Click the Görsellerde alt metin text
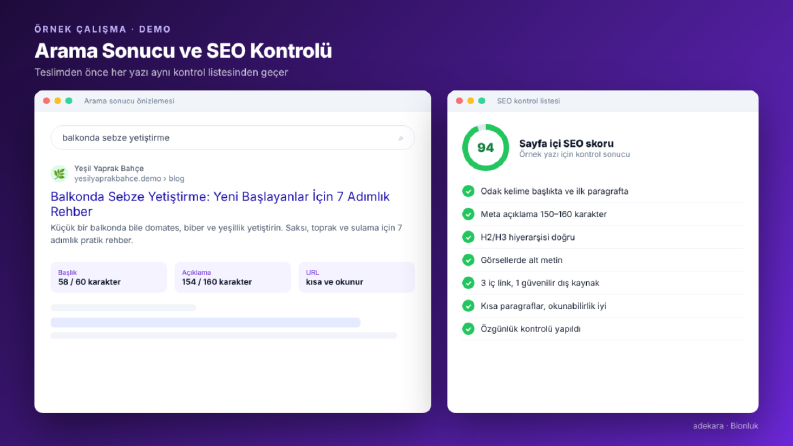This screenshot has height=446, width=793. pos(521,260)
